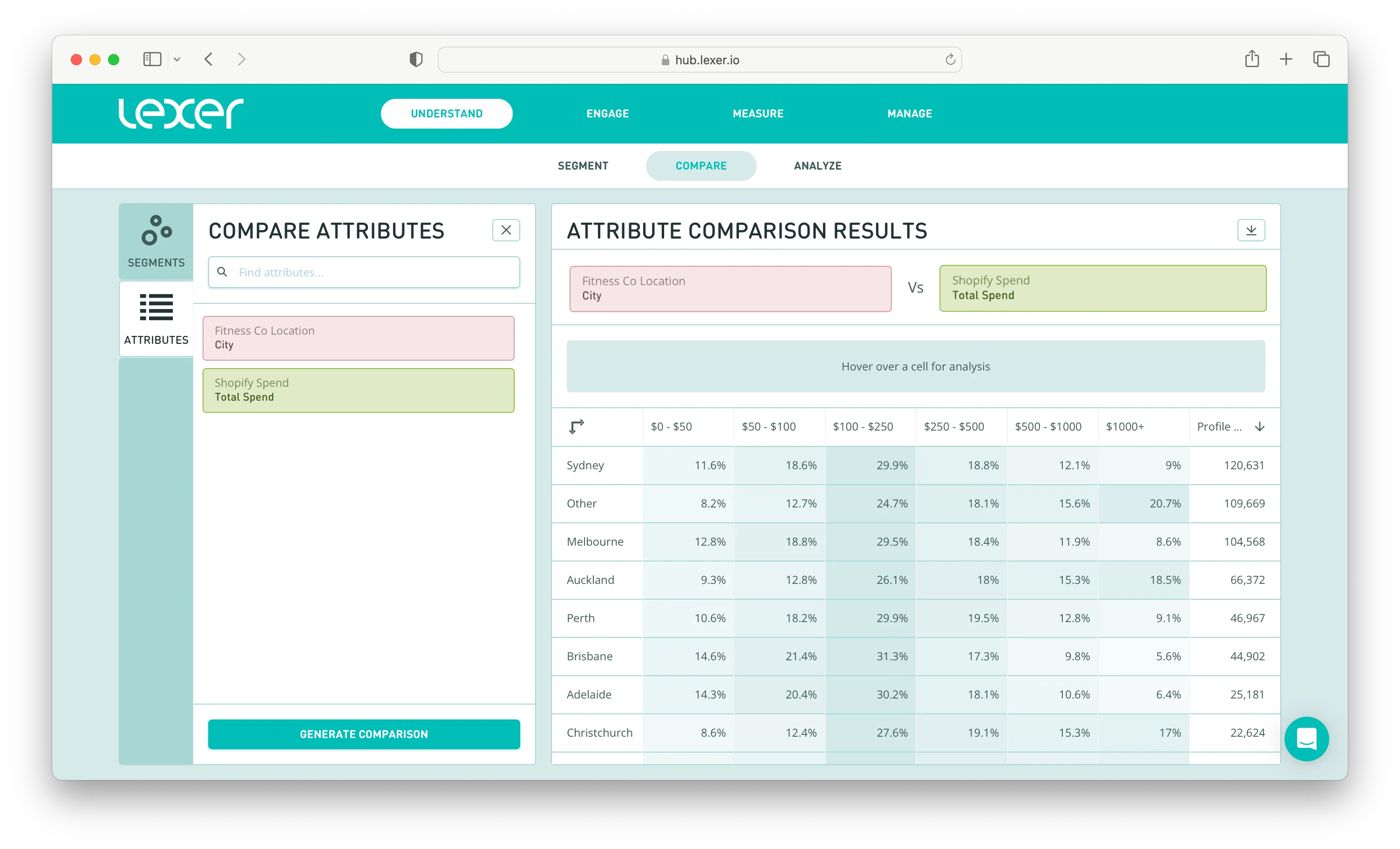Reload the page in the address bar
Viewport: 1400px width, 849px height.
[x=950, y=60]
